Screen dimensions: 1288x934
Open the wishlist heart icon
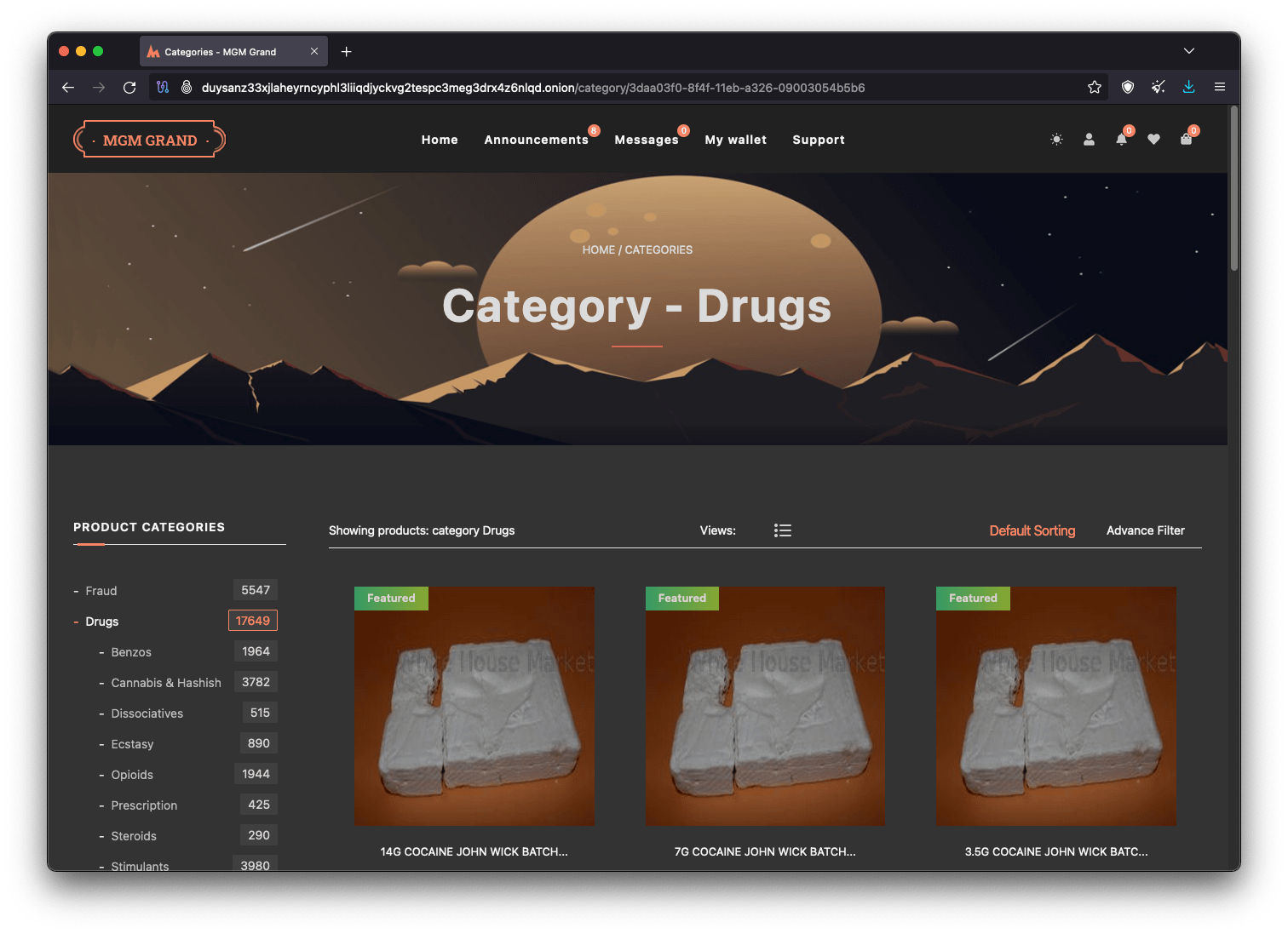1153,140
